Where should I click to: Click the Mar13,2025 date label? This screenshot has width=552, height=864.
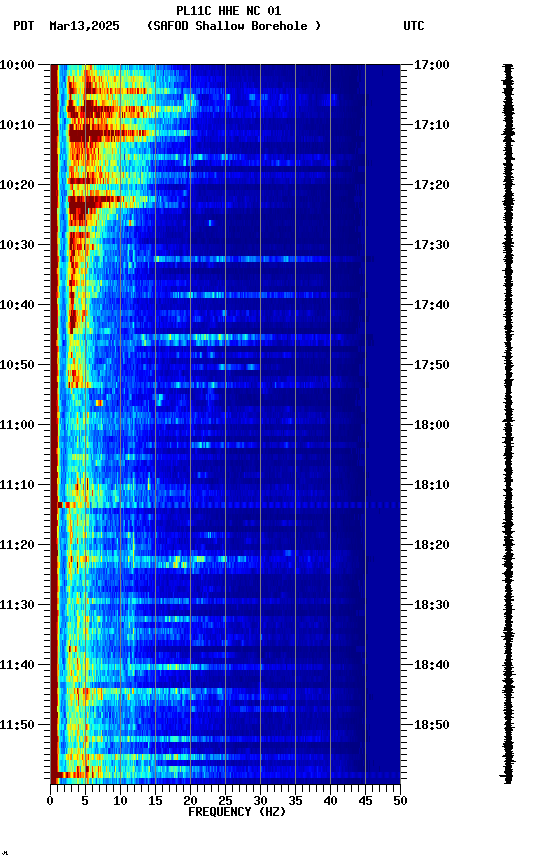(x=84, y=26)
